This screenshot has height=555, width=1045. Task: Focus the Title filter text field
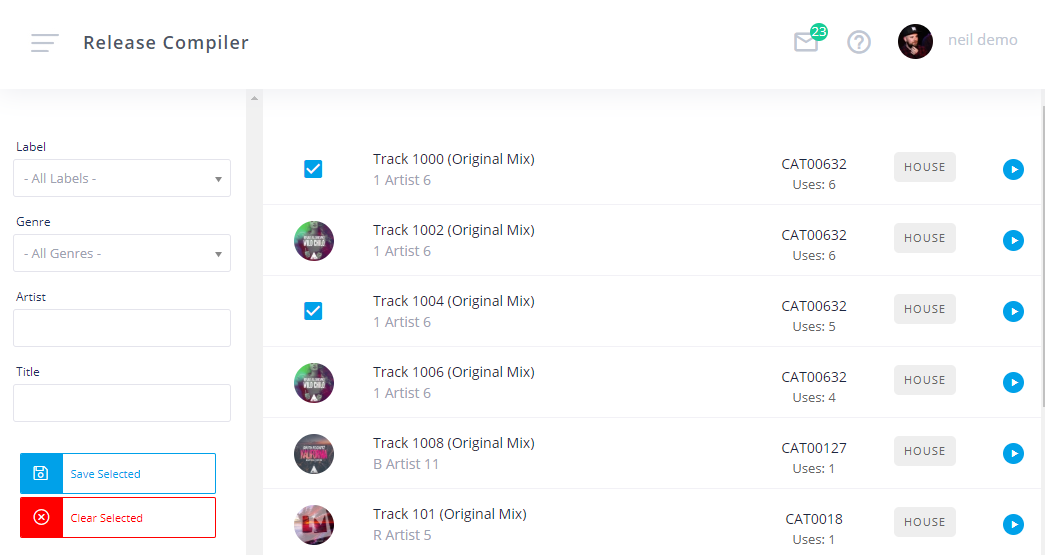pyautogui.click(x=122, y=403)
